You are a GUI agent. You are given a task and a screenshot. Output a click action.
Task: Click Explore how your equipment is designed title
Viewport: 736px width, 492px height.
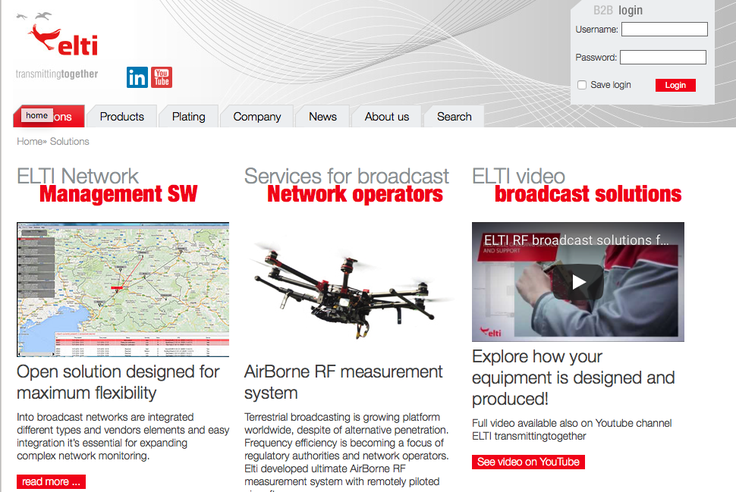573,377
